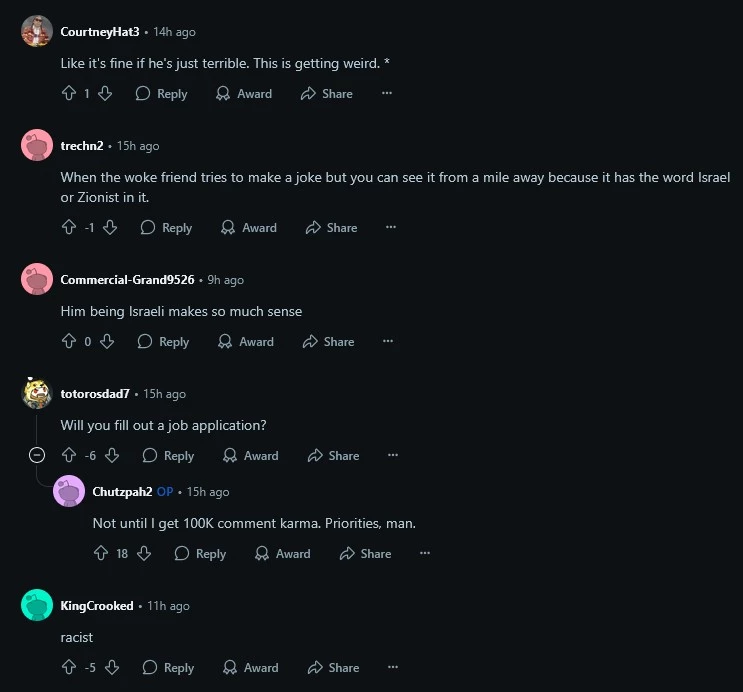
Task: Upvote CourtneyHat3's comment
Action: click(x=69, y=93)
